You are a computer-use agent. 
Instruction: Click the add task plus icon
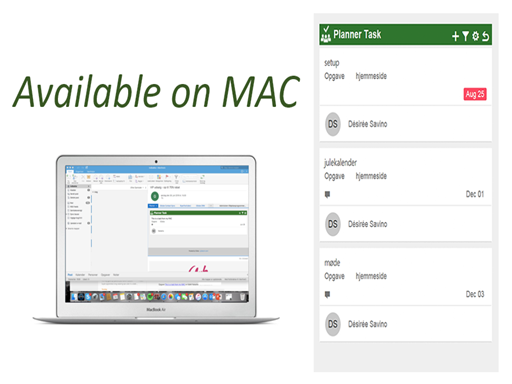point(455,36)
